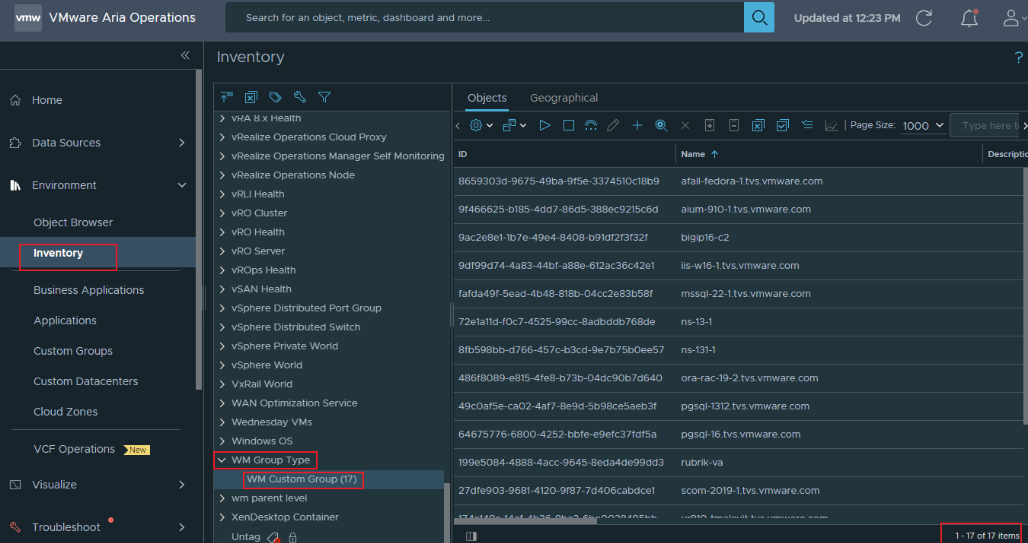Select WM Custom Group (17) tree item
Screen dimensions: 1028x543
302,479
